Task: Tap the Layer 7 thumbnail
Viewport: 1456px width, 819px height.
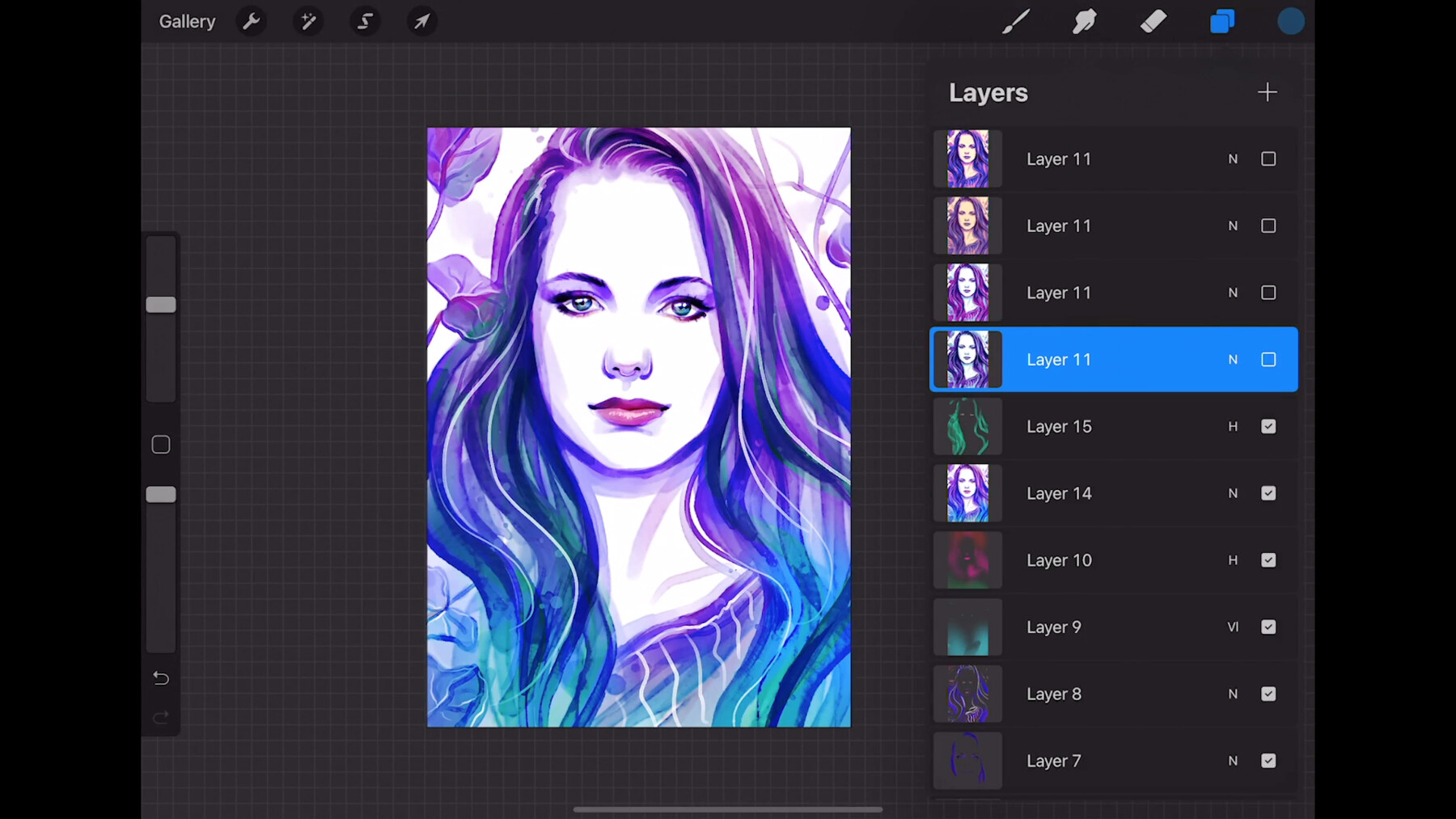Action: tap(967, 761)
